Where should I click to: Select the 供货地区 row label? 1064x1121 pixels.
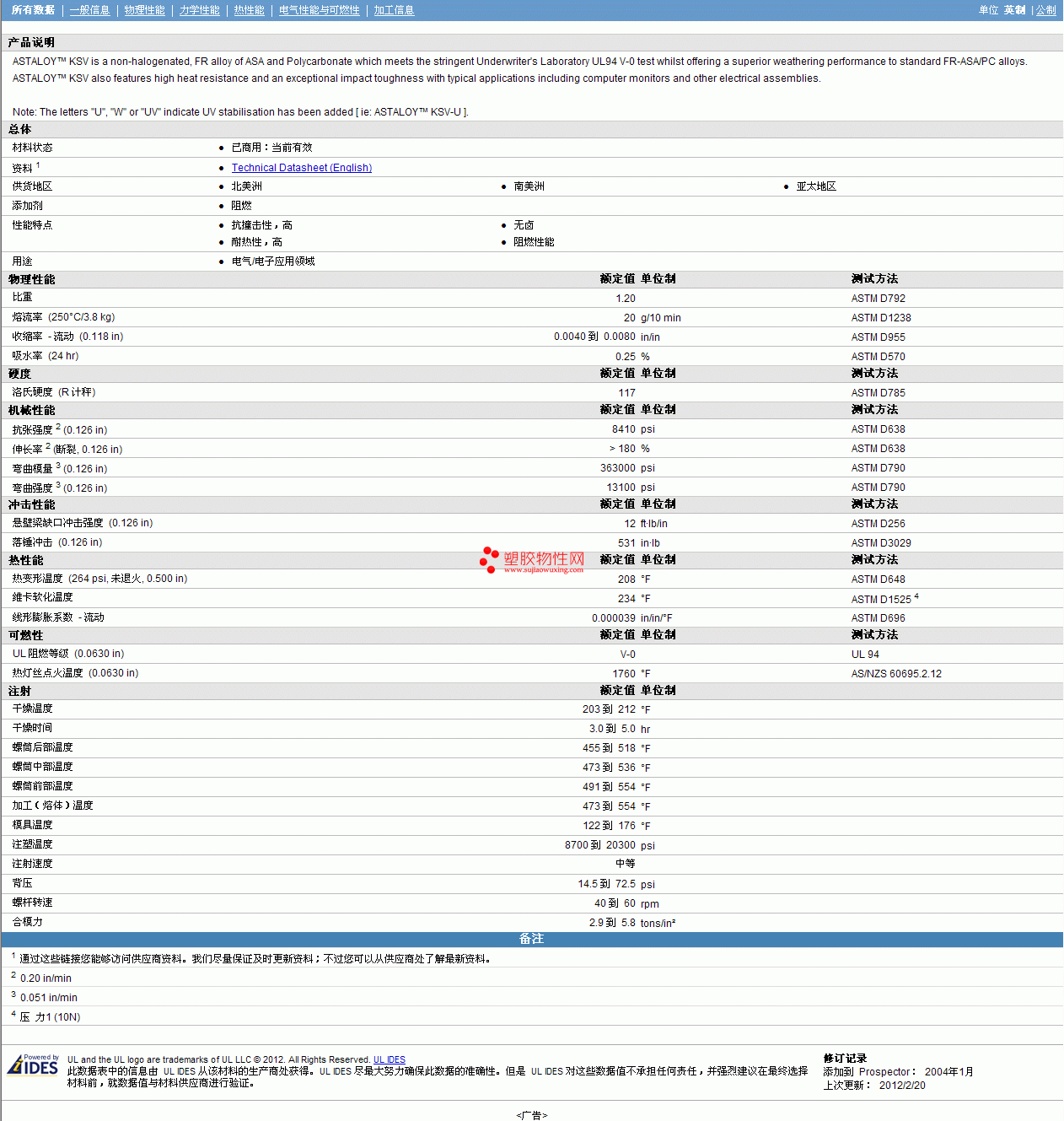[x=33, y=186]
